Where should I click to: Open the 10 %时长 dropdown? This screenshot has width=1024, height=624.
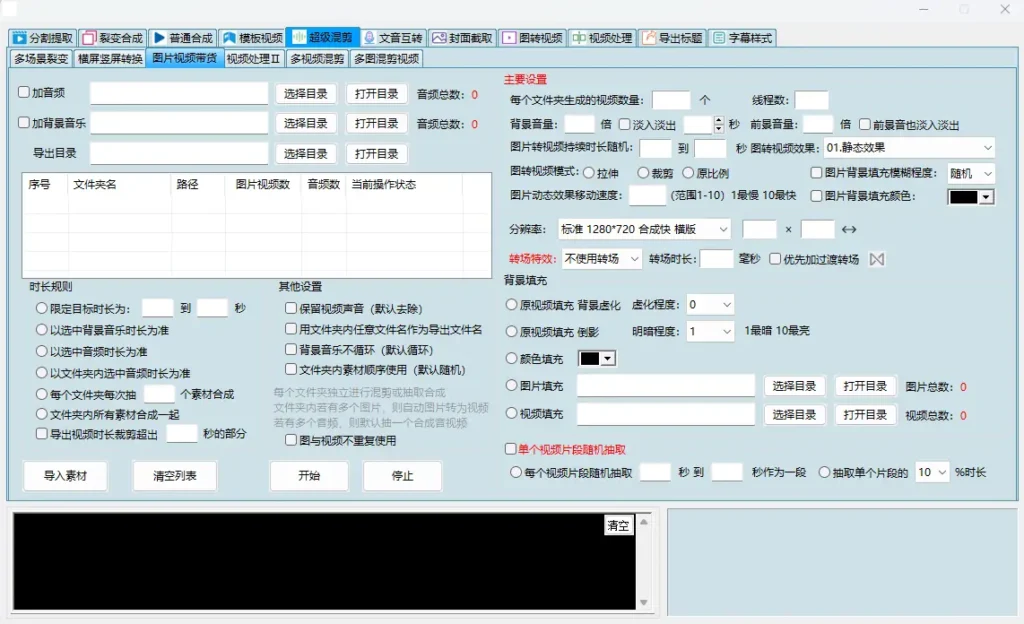[x=932, y=472]
